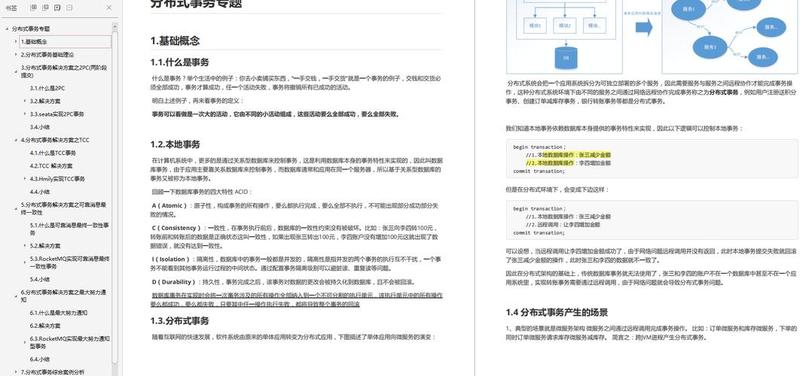
Task: Collapse the root 分布式事务专题 bookmark
Action: (7, 29)
